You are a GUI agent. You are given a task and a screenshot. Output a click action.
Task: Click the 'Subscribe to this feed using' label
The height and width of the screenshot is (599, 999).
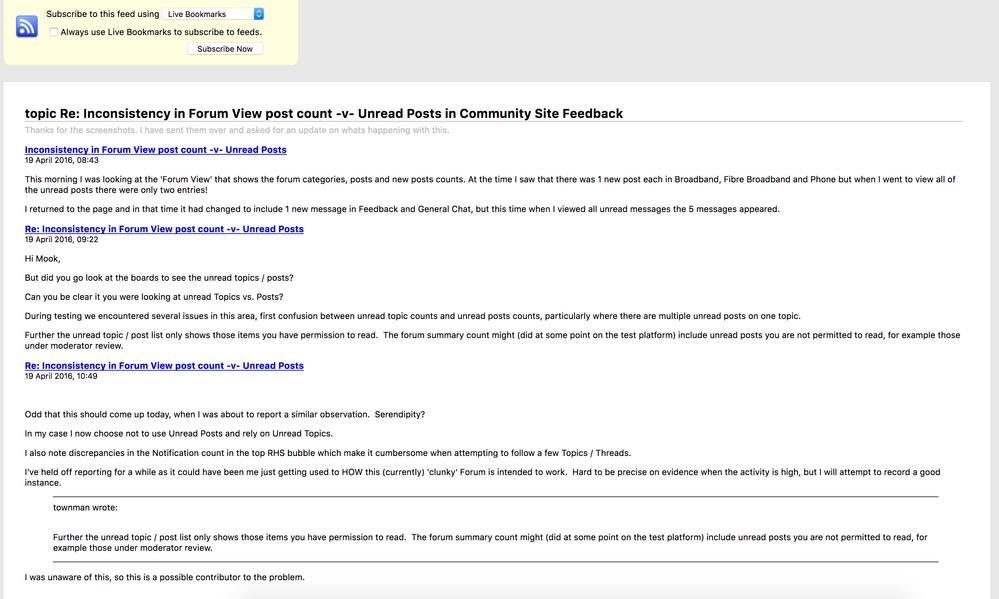[102, 14]
